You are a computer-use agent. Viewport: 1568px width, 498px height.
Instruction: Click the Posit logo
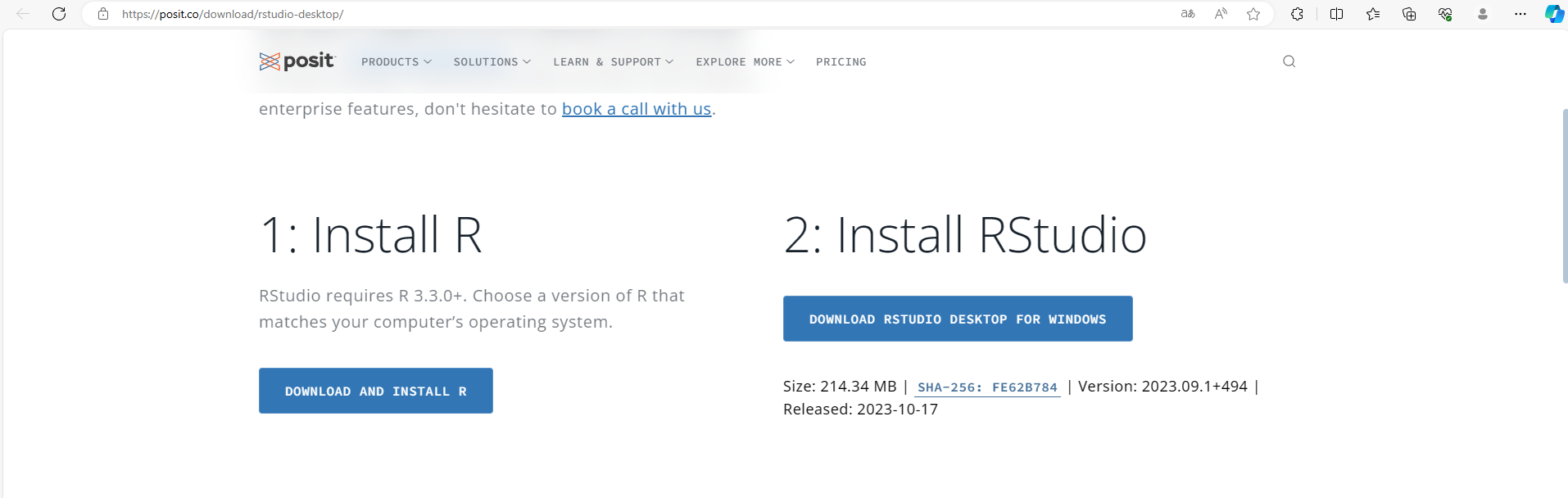297,61
